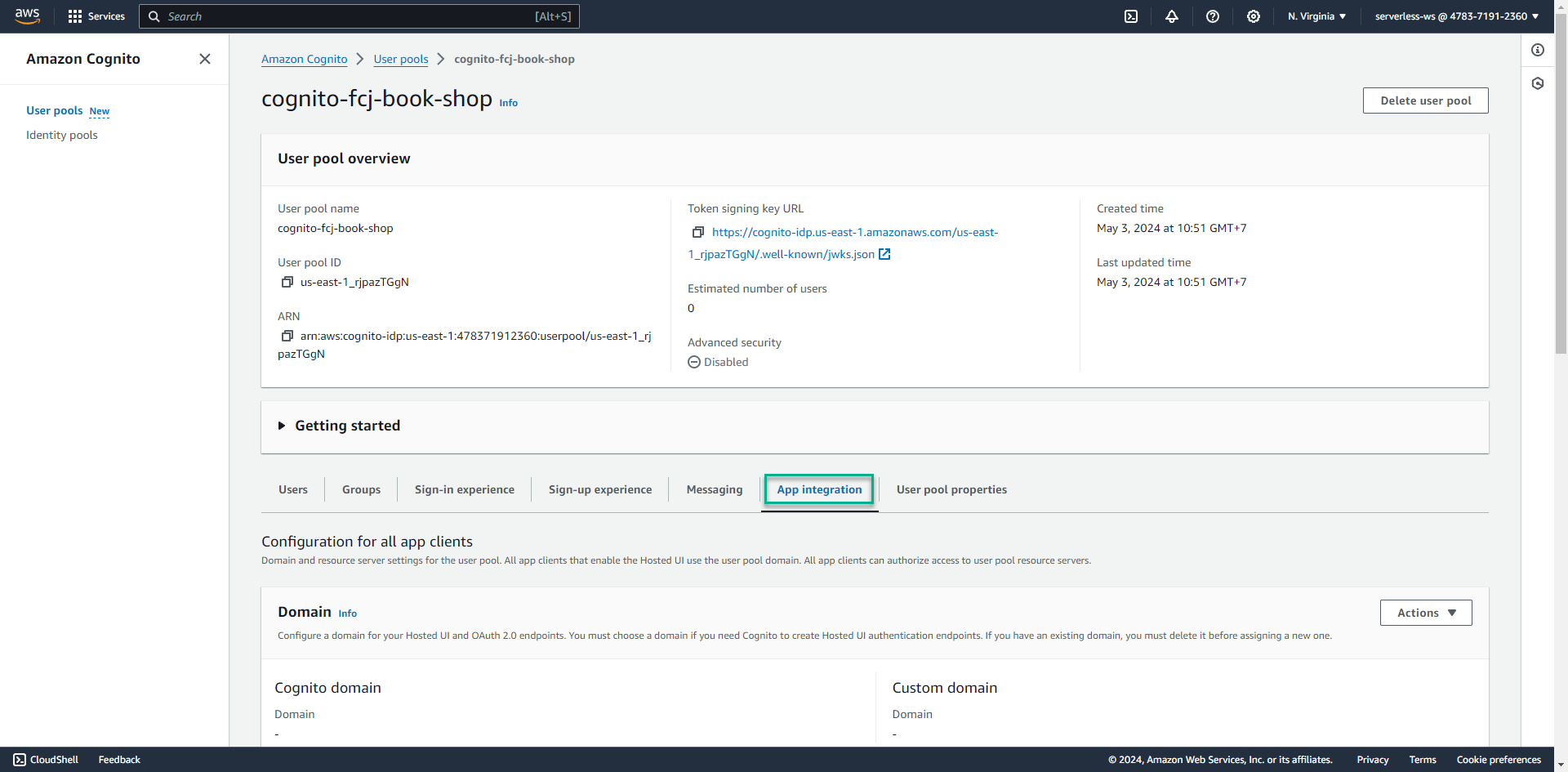This screenshot has width=1568, height=772.
Task: Click the "us-east-1_rjpazTGgN" pool ID text
Action: 354,282
